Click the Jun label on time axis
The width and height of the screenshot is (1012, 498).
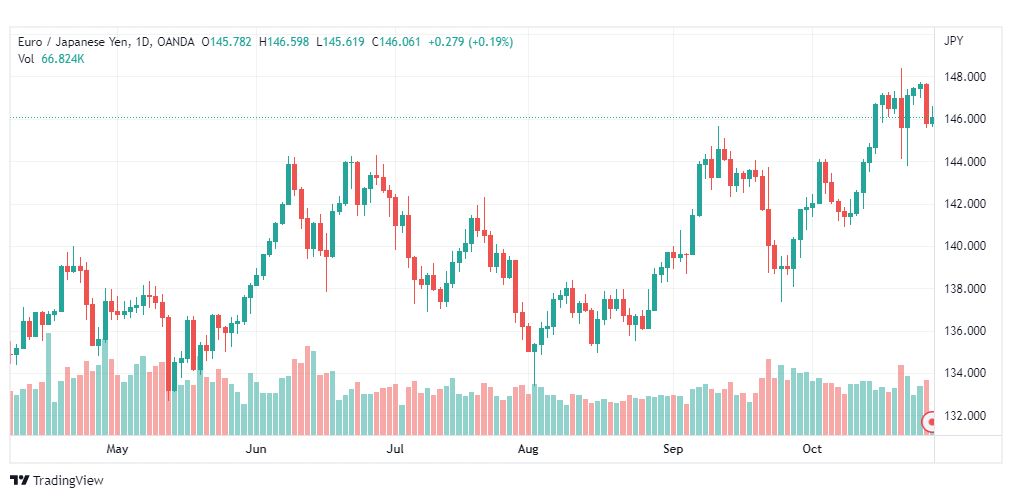click(x=257, y=449)
